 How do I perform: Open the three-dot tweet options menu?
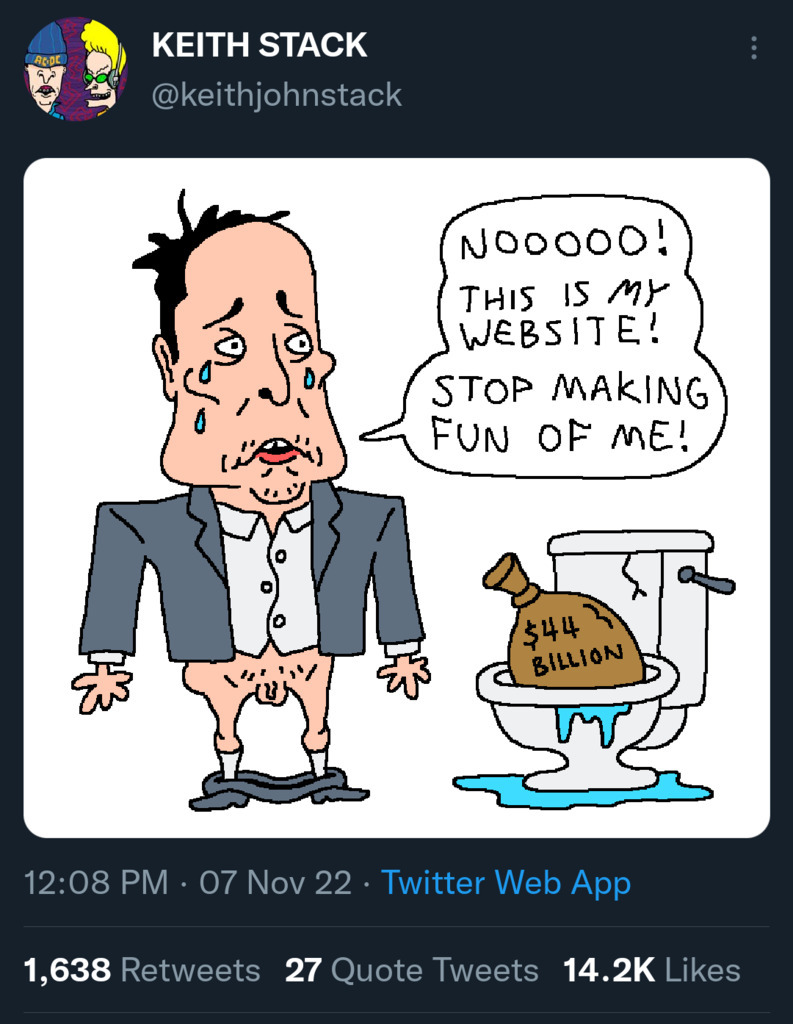point(753,48)
